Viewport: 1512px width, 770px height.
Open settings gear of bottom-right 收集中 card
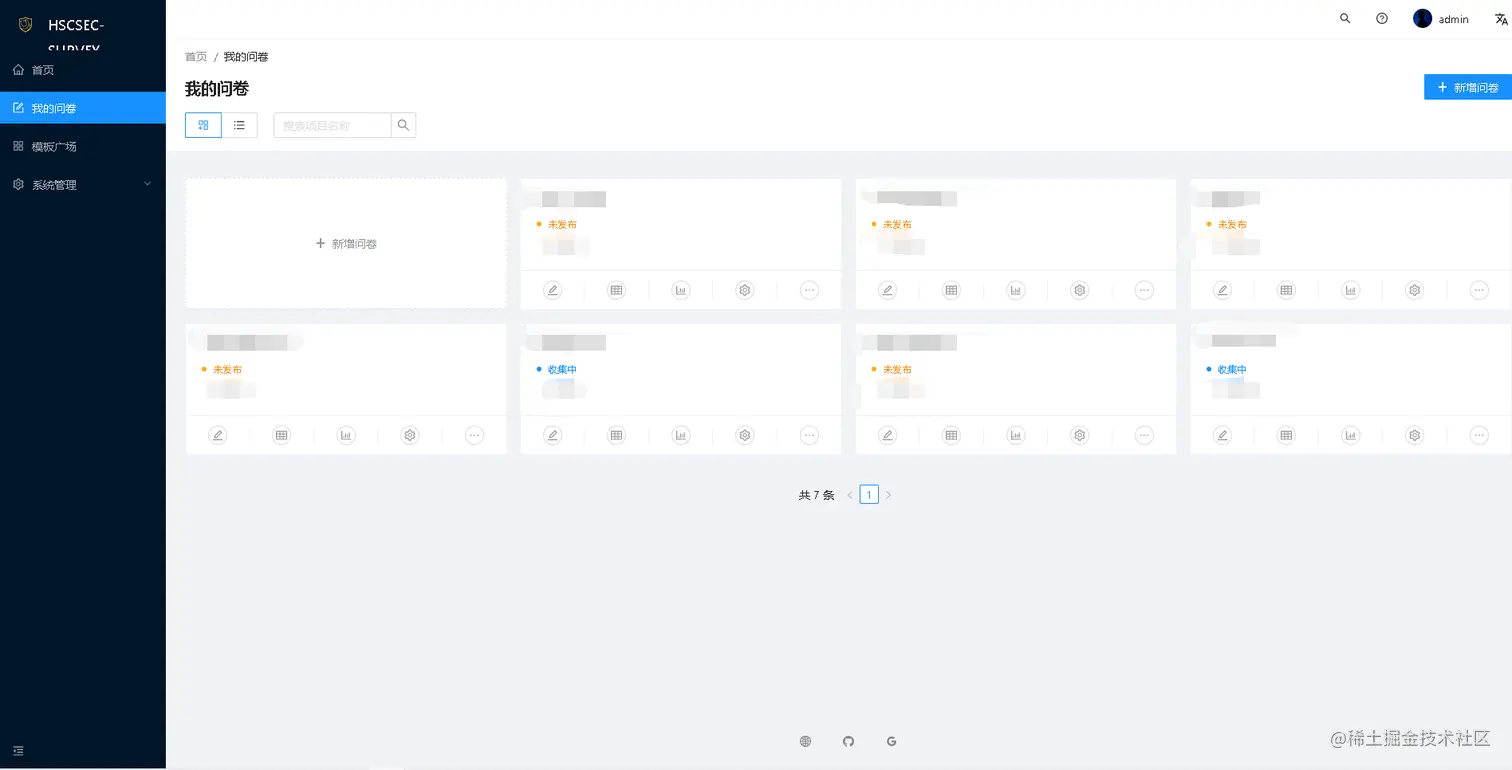coord(1414,435)
